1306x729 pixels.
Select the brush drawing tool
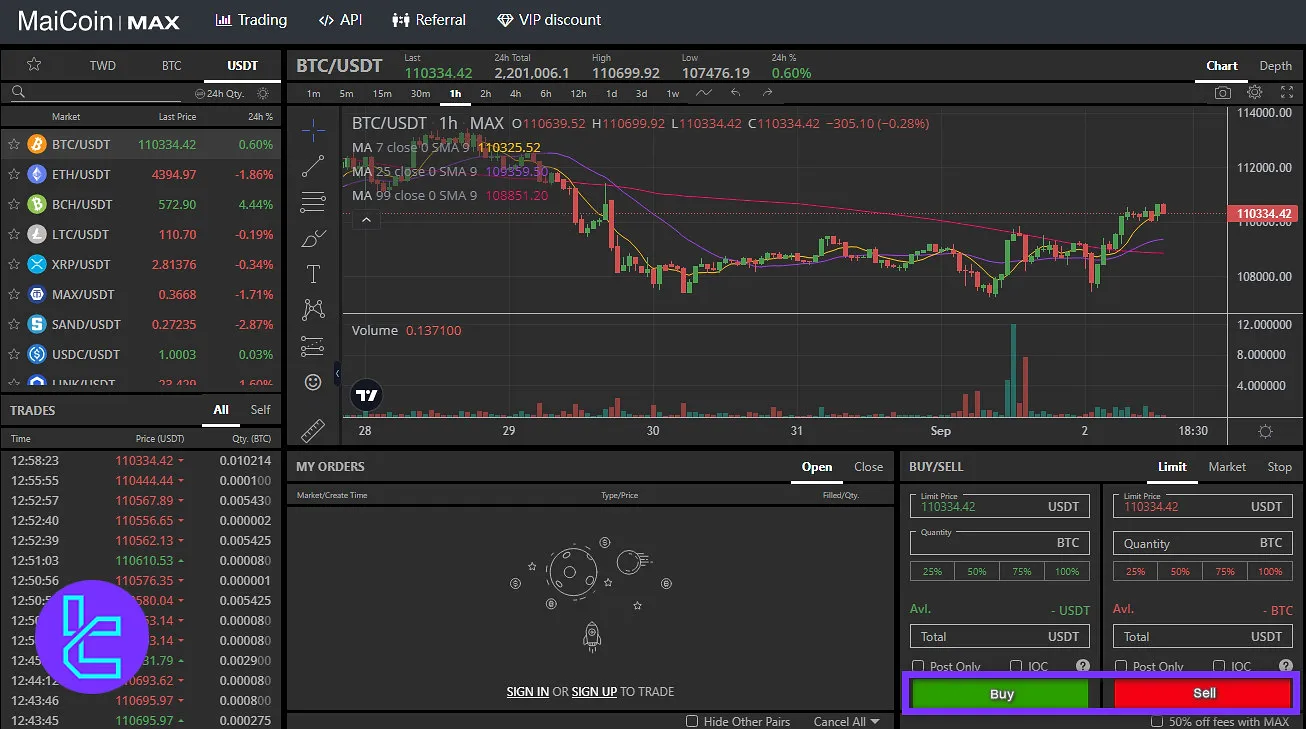tap(314, 238)
